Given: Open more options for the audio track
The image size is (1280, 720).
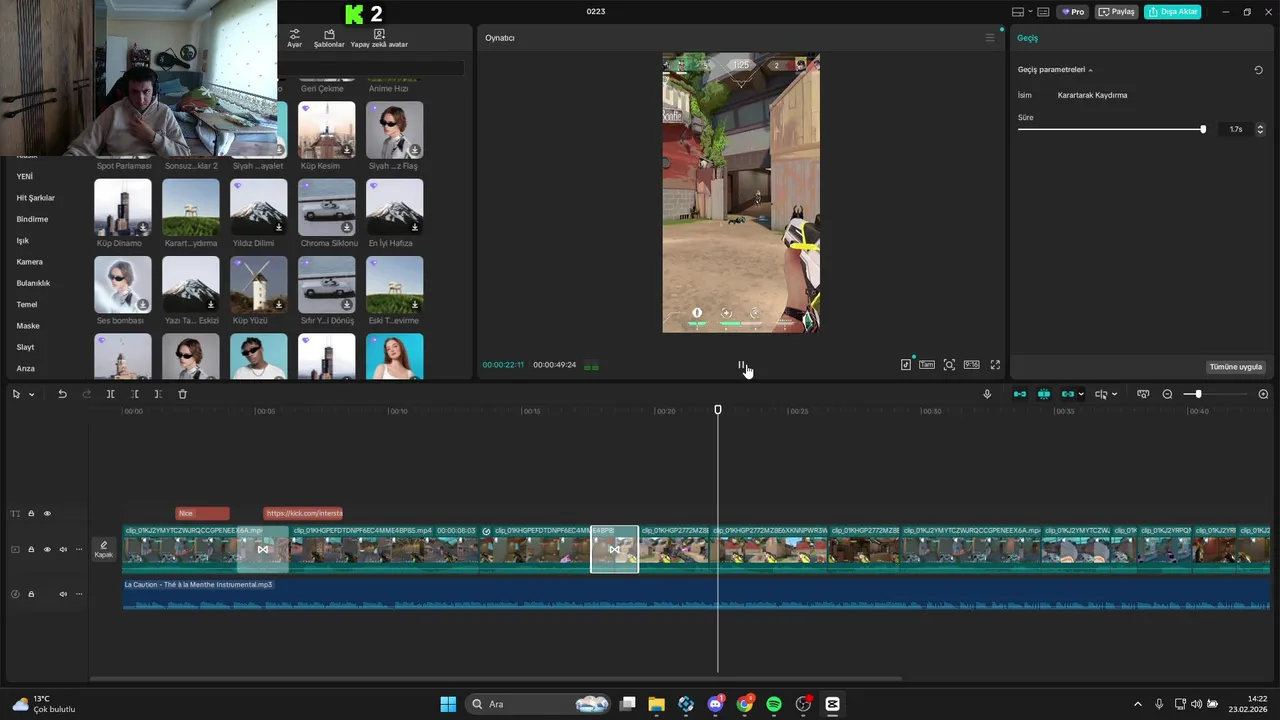Looking at the screenshot, I should click(79, 594).
